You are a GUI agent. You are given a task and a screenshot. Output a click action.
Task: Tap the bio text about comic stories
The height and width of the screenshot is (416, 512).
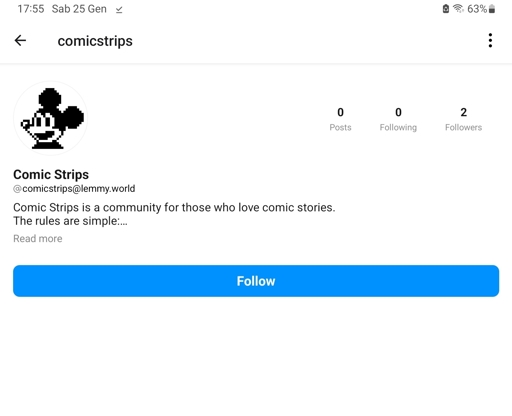pos(174,214)
